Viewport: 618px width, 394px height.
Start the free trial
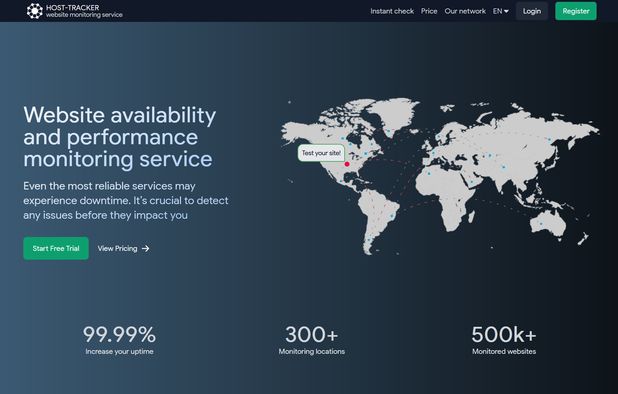point(56,248)
